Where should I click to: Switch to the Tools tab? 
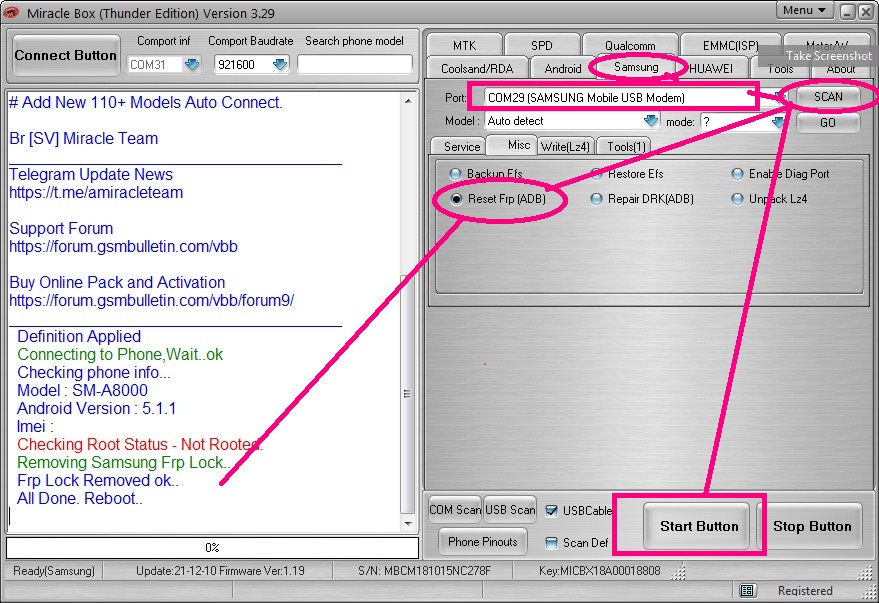pyautogui.click(x=780, y=69)
